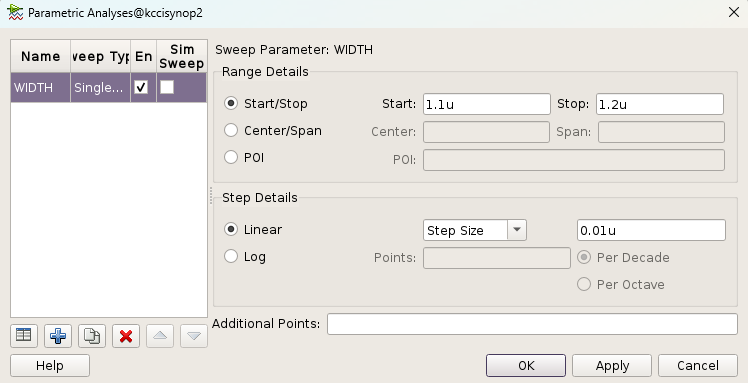Choose Log step type

click(231, 257)
